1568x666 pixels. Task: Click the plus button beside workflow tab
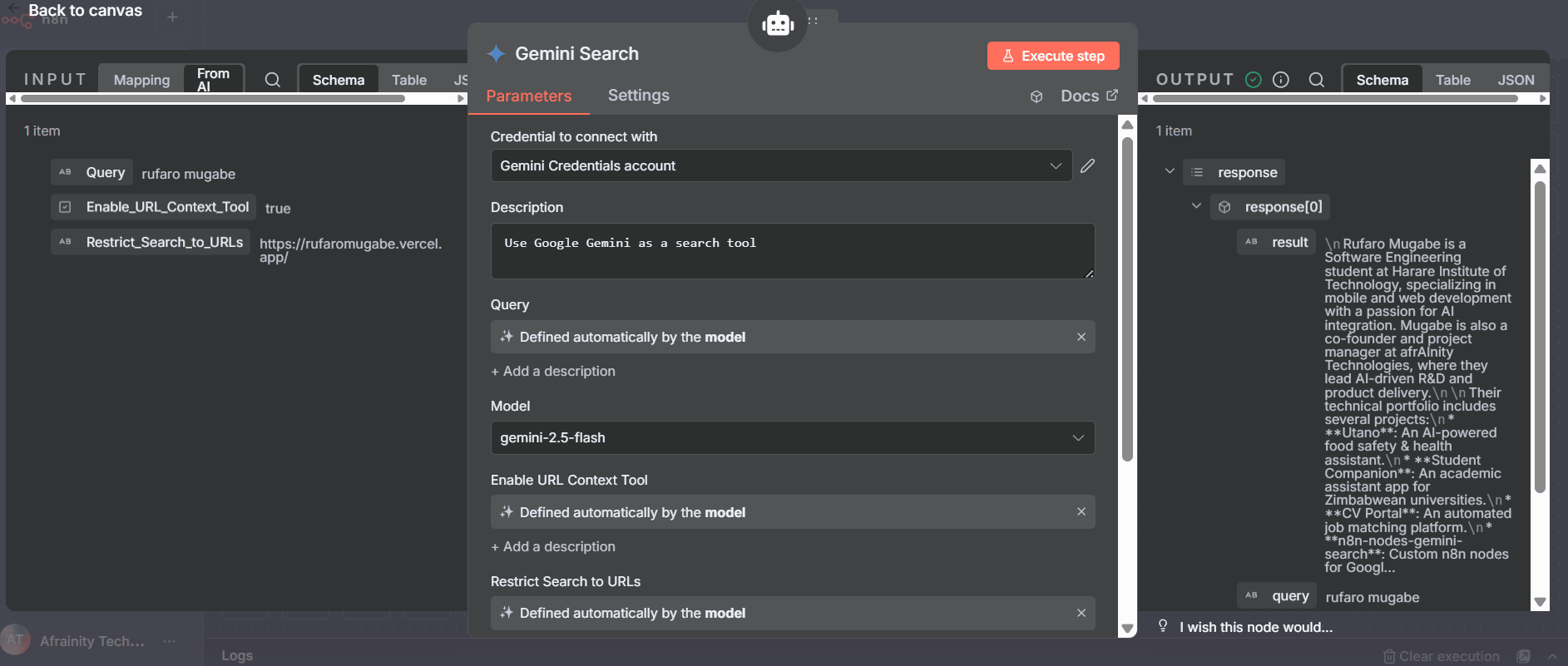click(x=172, y=17)
